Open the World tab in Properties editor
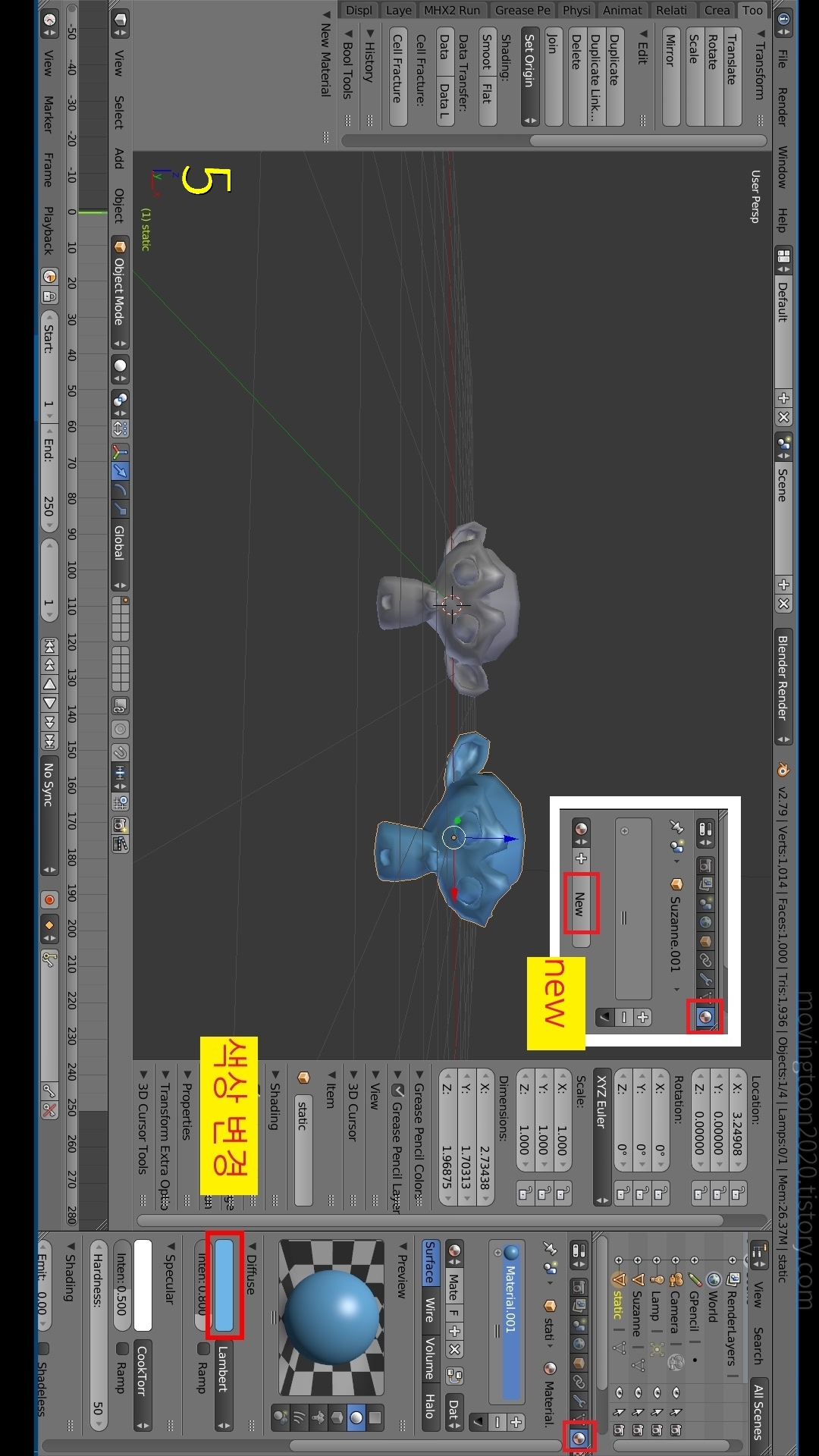This screenshot has width=819, height=1456. (579, 1343)
